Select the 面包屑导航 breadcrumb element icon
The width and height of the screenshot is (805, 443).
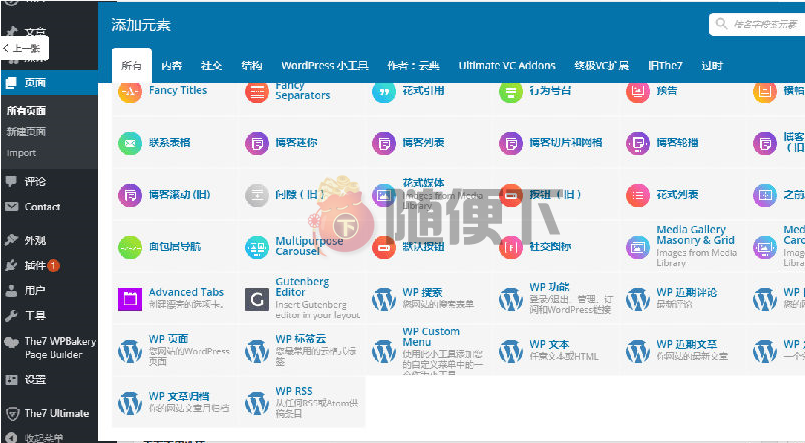130,246
